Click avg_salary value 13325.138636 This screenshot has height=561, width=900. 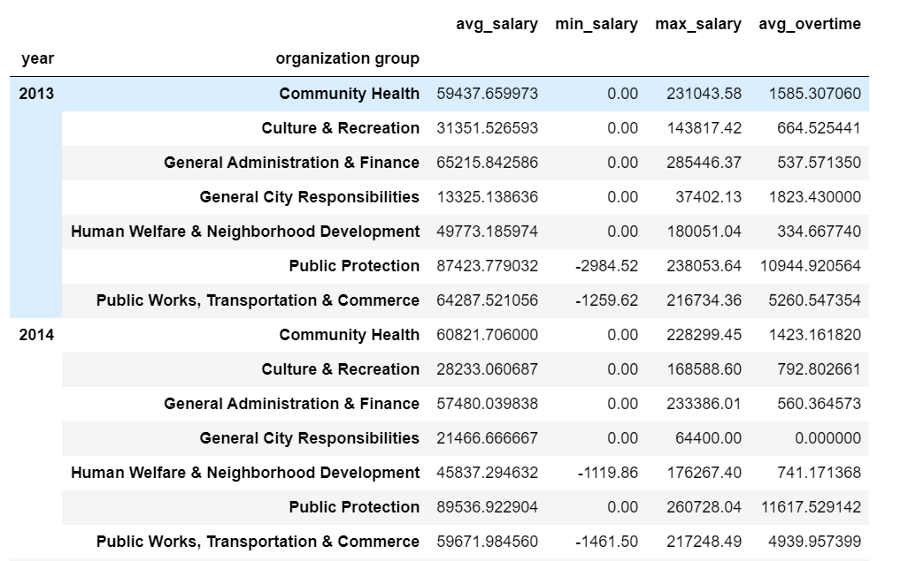(x=487, y=197)
